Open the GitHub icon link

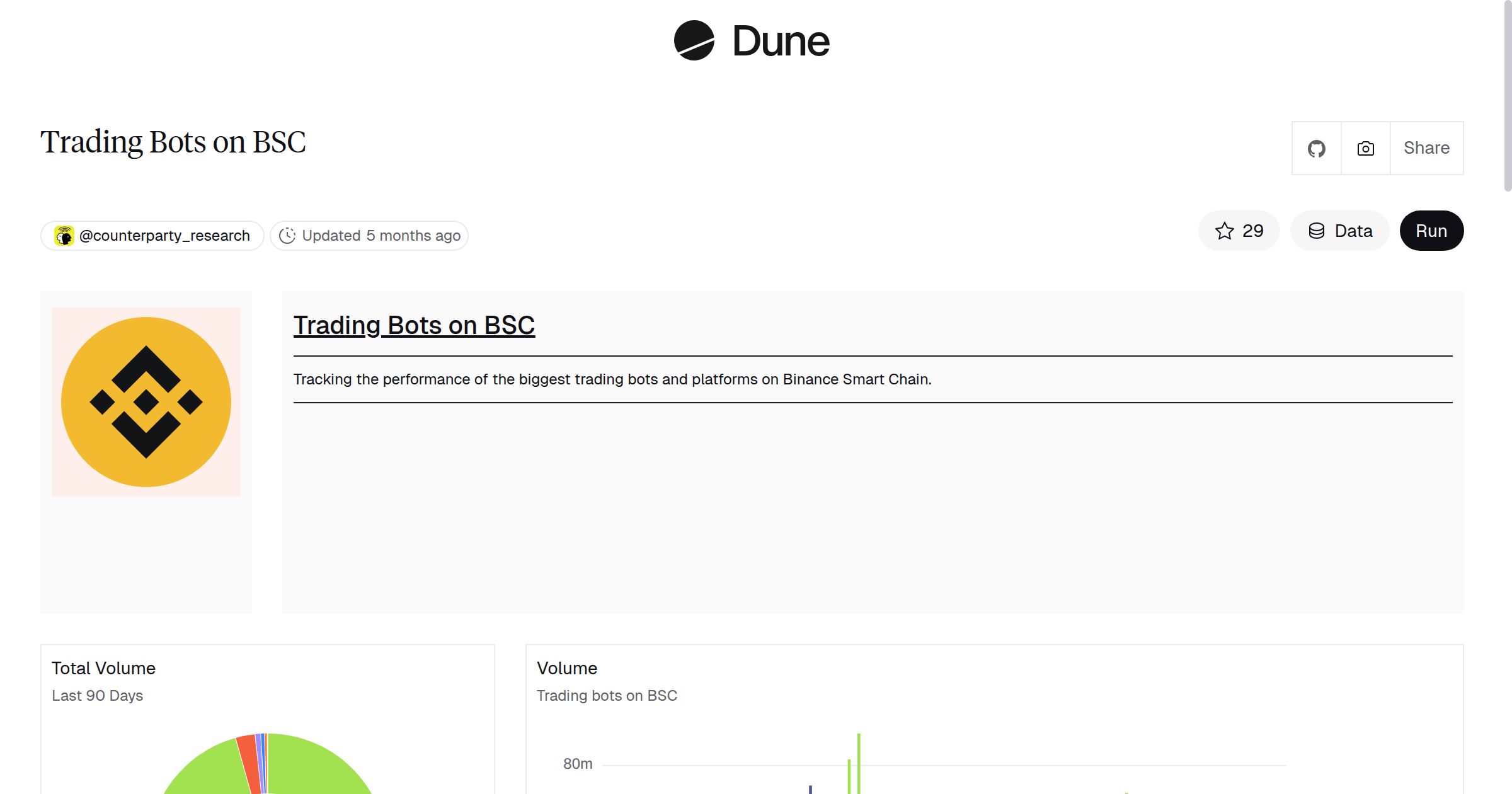1316,147
